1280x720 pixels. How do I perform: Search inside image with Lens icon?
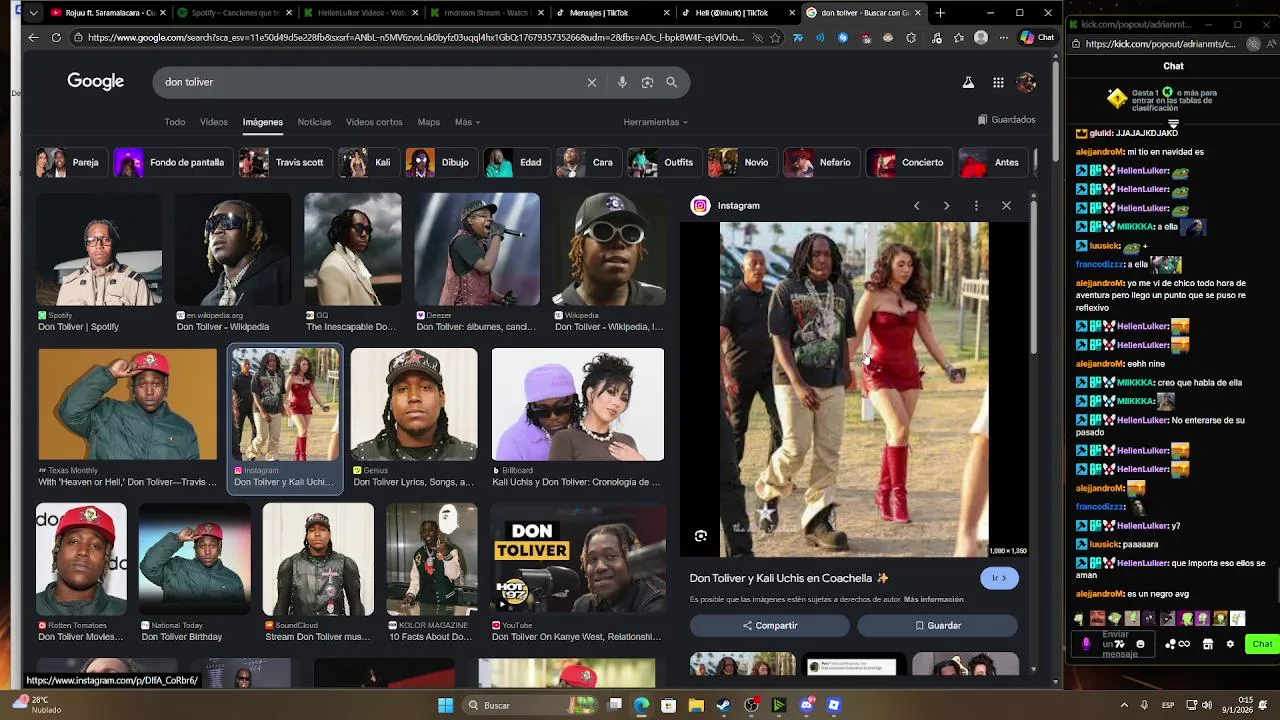[x=701, y=536]
